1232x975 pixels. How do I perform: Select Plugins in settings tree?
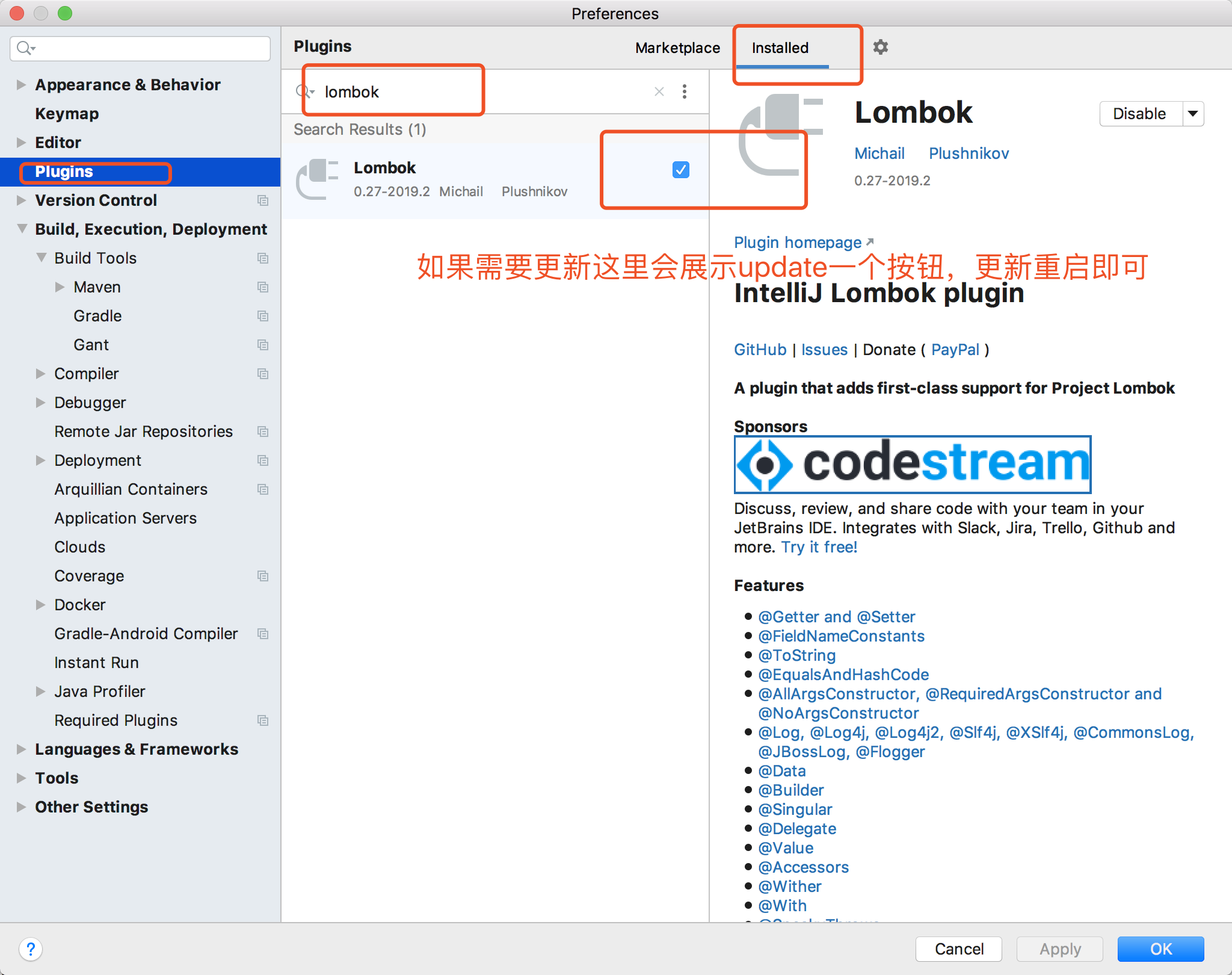140,172
